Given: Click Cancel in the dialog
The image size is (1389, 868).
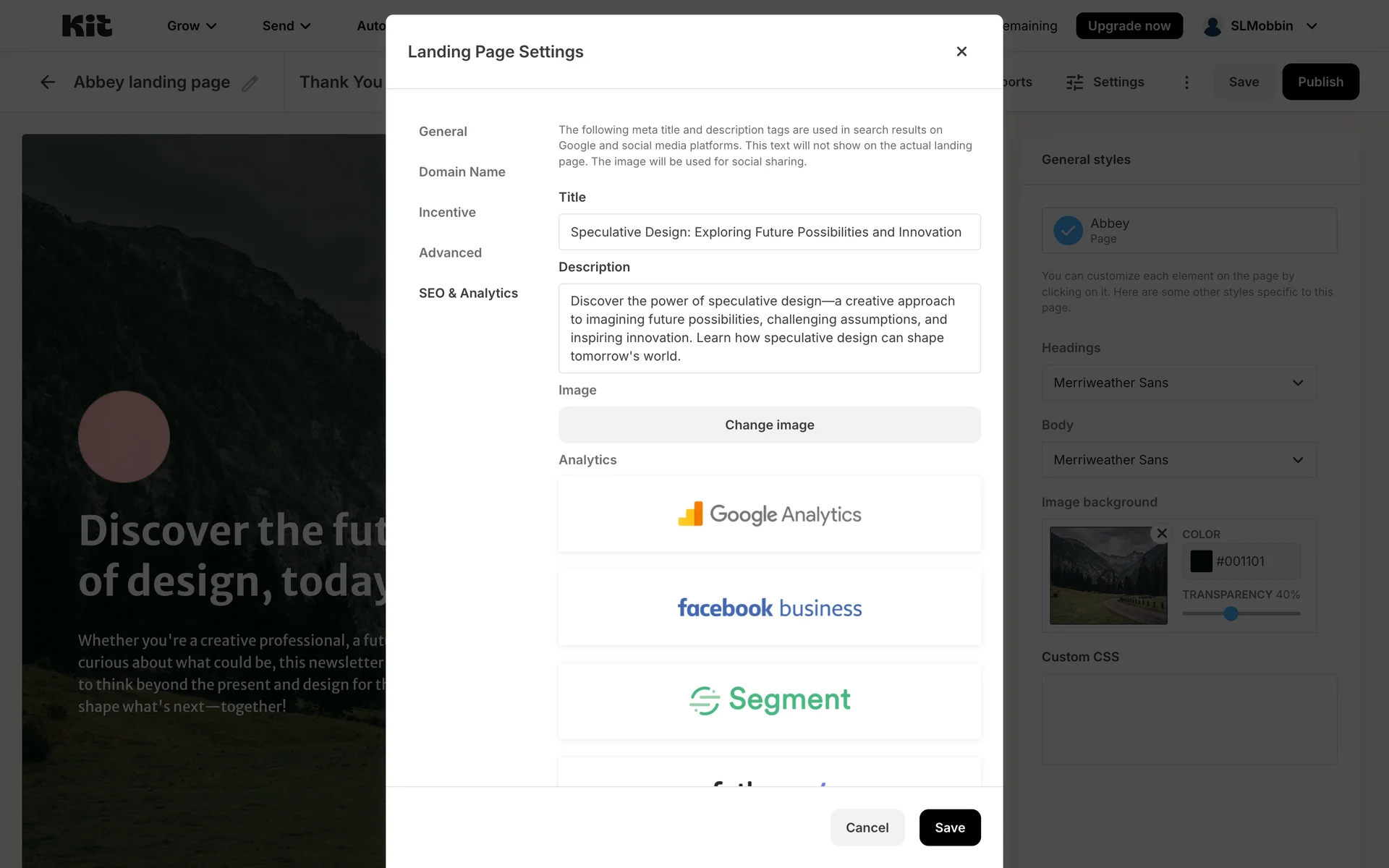Looking at the screenshot, I should pyautogui.click(x=867, y=827).
